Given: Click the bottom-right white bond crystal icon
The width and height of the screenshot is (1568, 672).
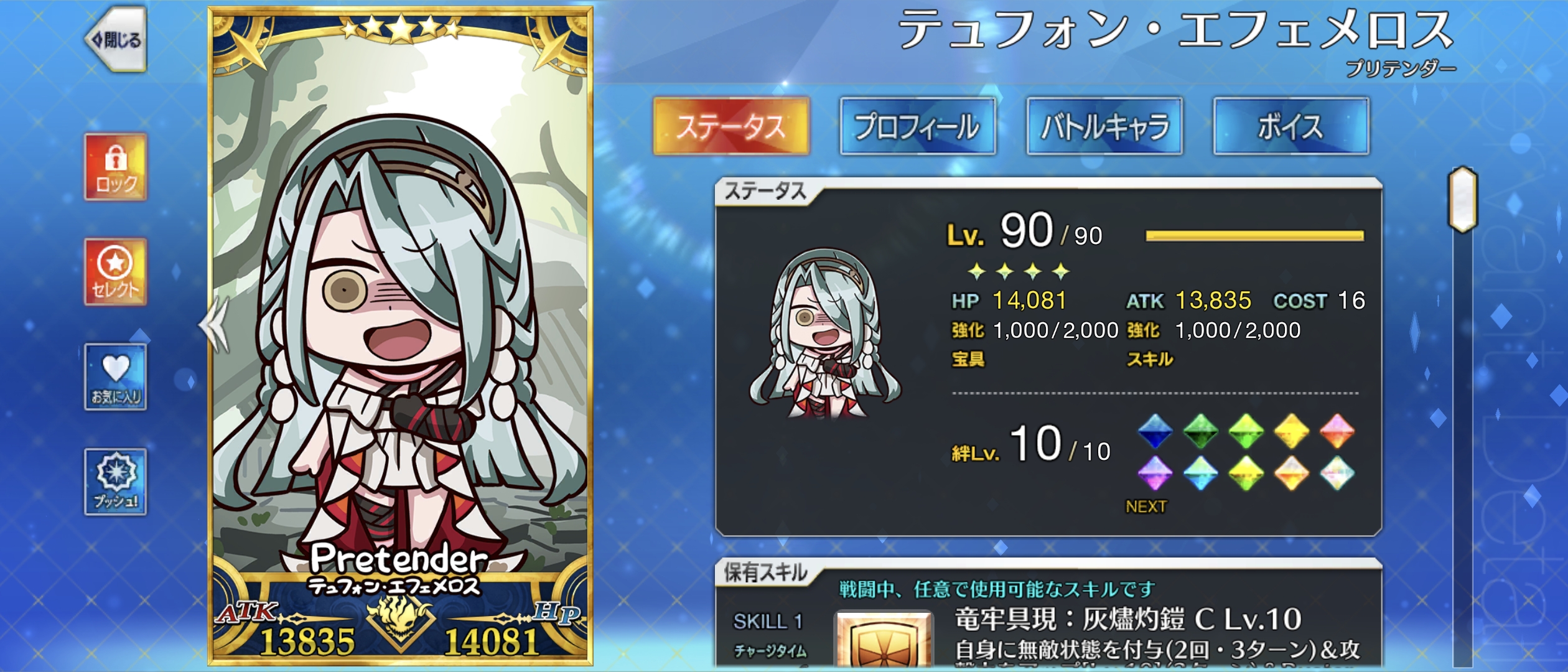Looking at the screenshot, I should pyautogui.click(x=1337, y=474).
